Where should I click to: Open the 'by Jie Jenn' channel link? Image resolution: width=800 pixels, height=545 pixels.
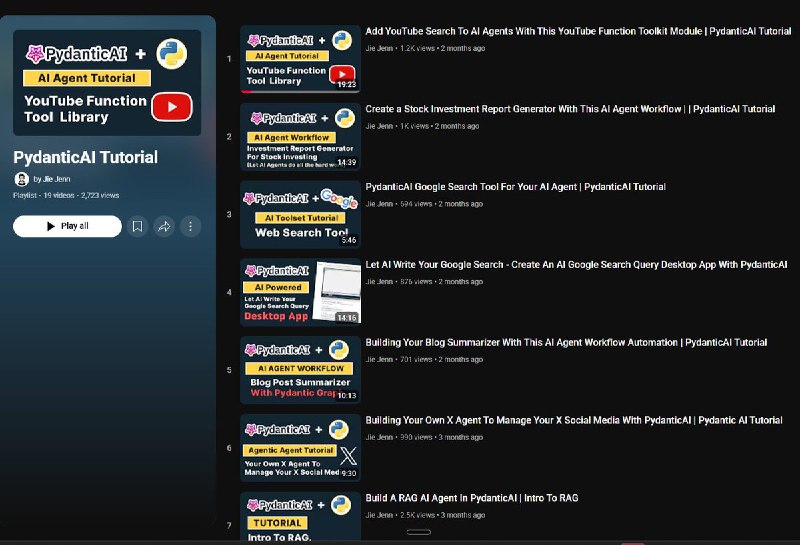pyautogui.click(x=52, y=179)
